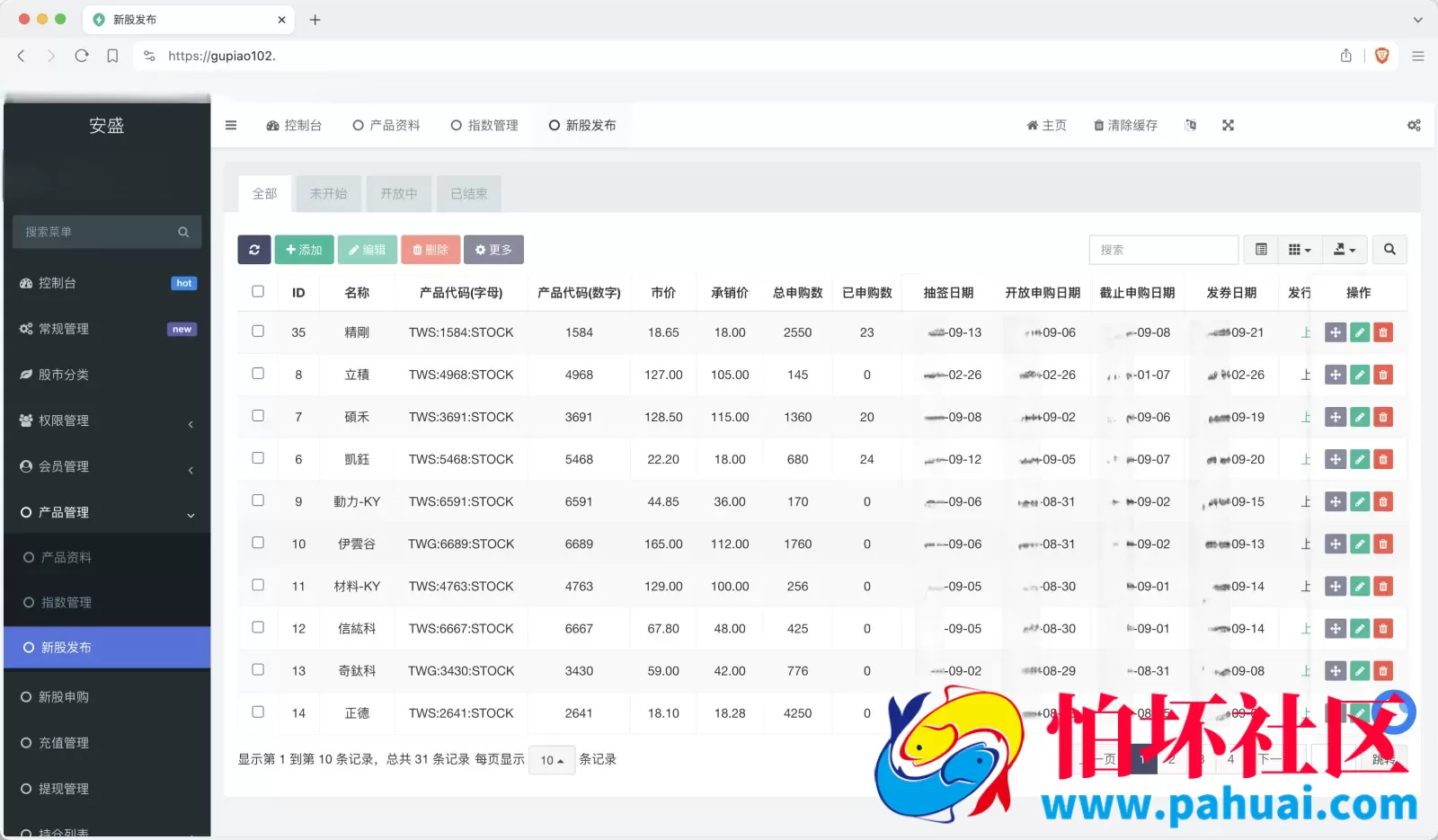
Task: Click the delete trash icon for row 立積
Action: pos(1383,375)
